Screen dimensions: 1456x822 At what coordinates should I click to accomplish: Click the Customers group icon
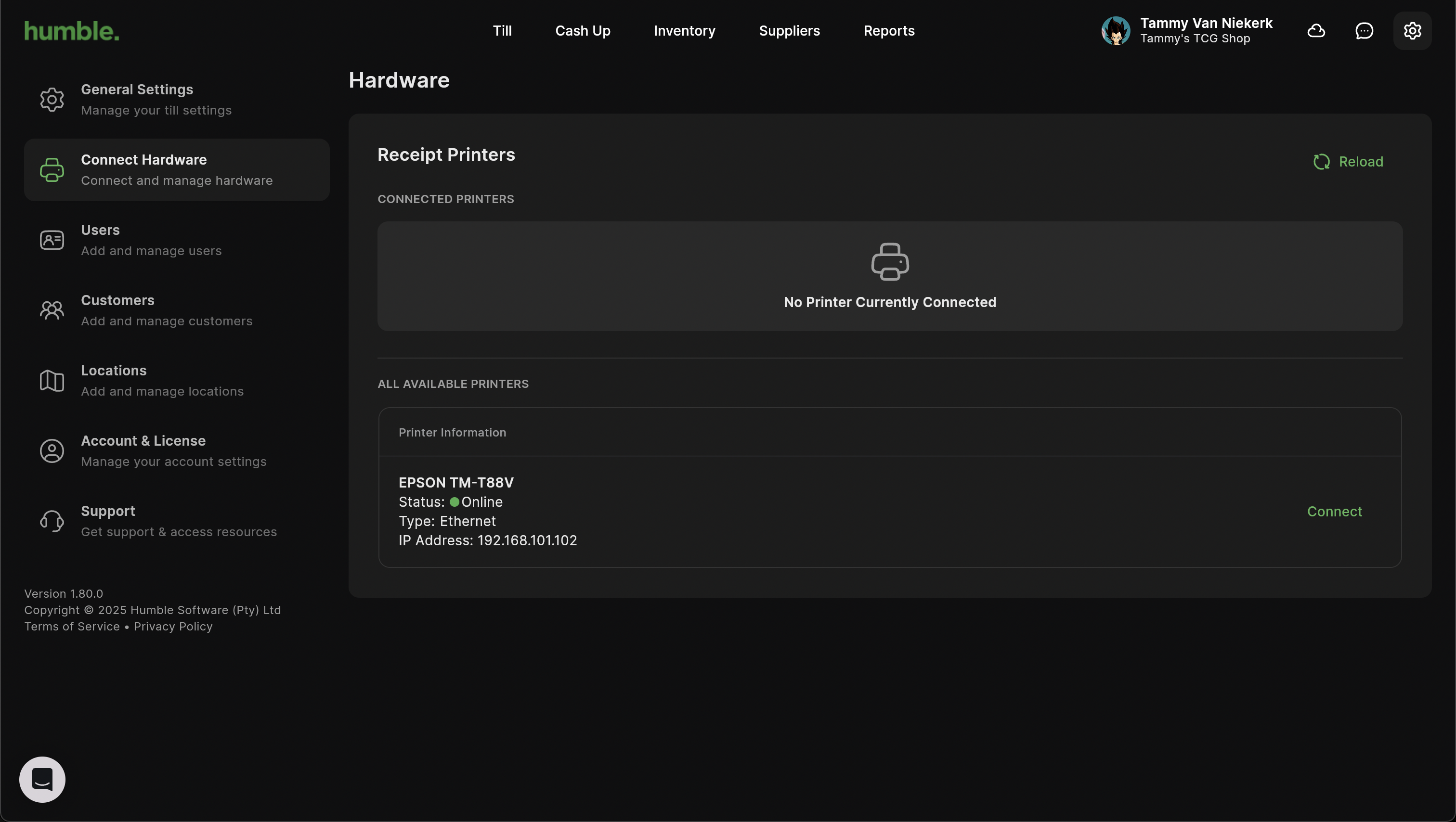52,310
